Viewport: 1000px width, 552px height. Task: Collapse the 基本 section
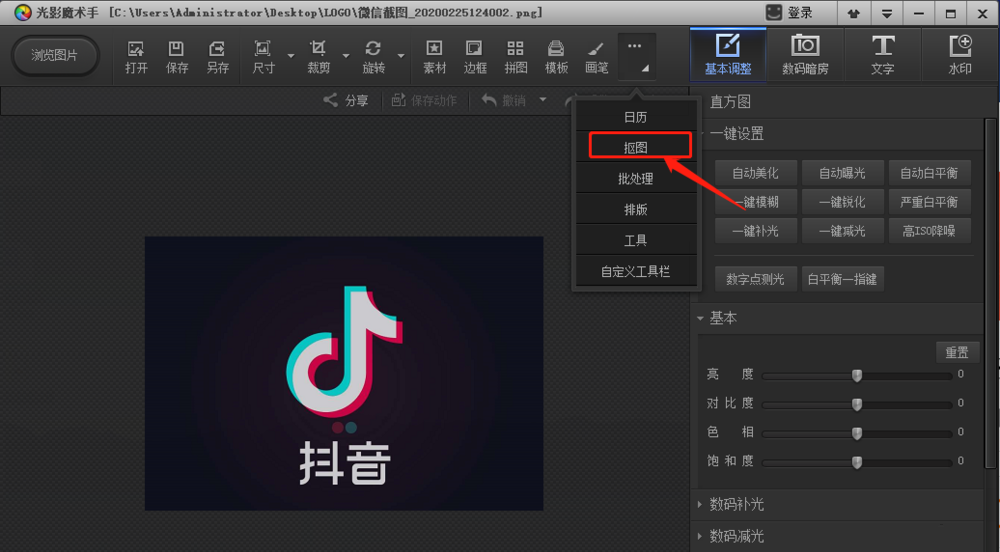tap(700, 318)
